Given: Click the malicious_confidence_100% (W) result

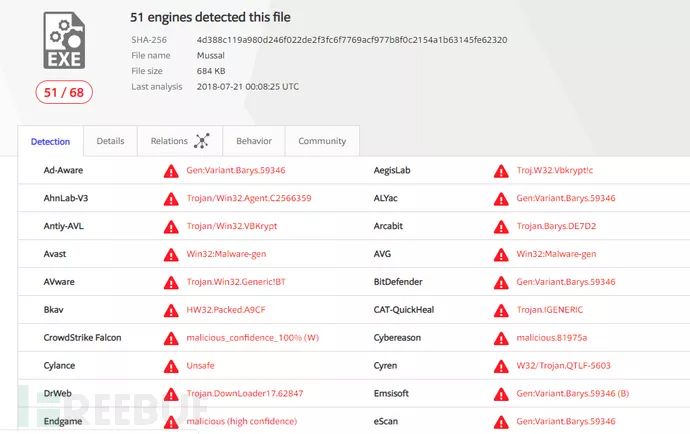Looking at the screenshot, I should tap(252, 338).
